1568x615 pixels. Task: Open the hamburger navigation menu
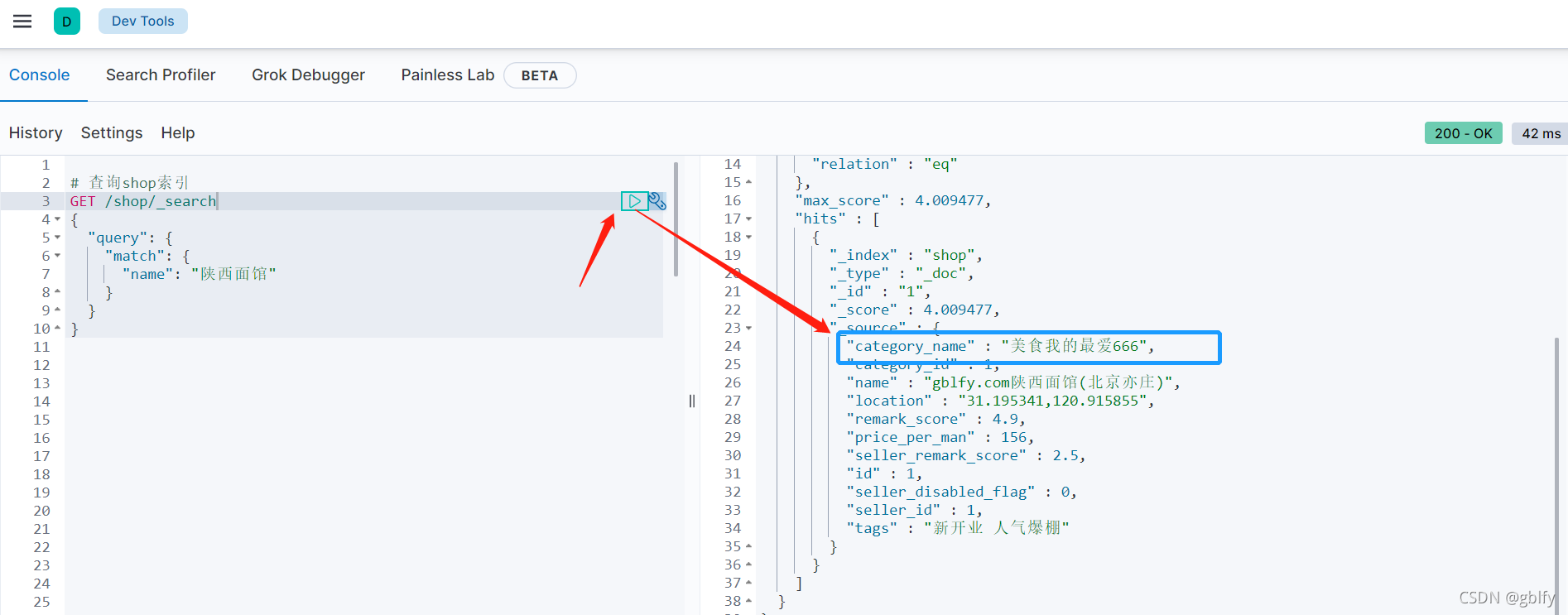click(22, 21)
